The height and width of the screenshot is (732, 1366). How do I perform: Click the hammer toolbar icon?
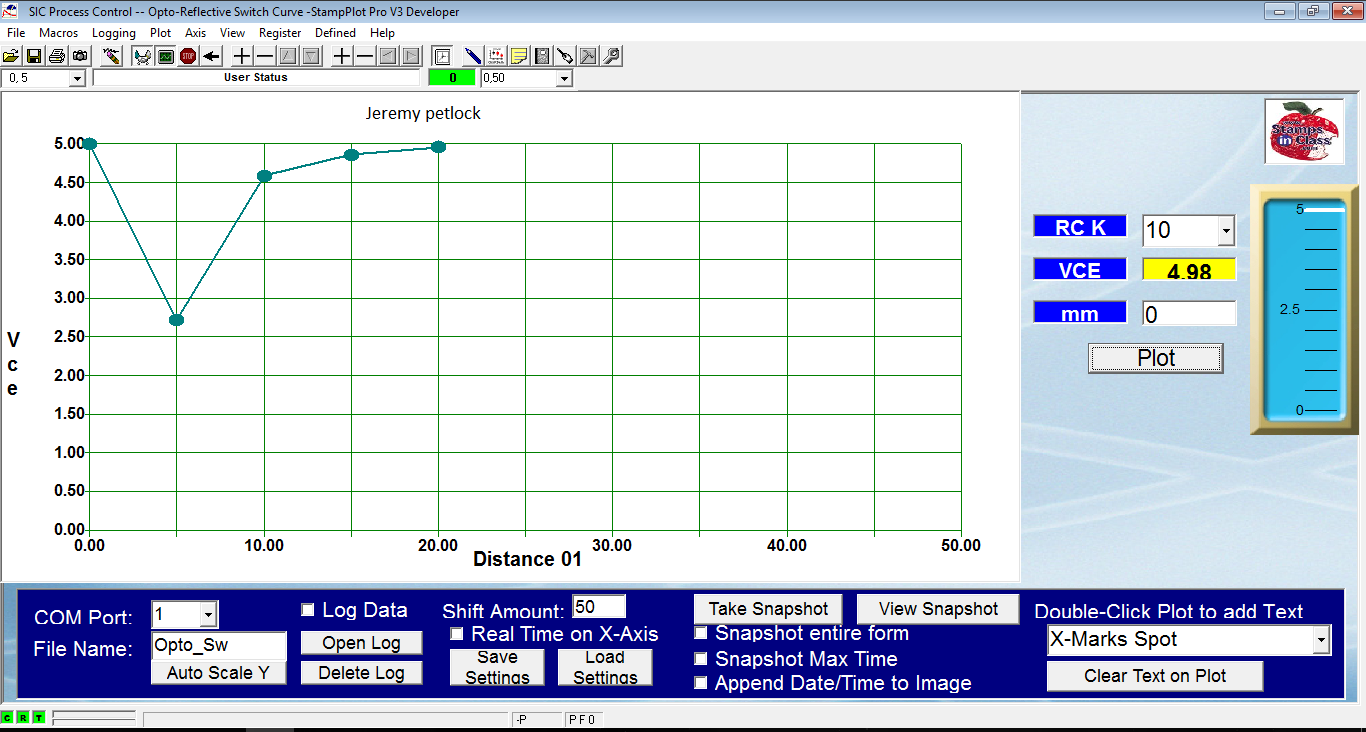pyautogui.click(x=587, y=56)
